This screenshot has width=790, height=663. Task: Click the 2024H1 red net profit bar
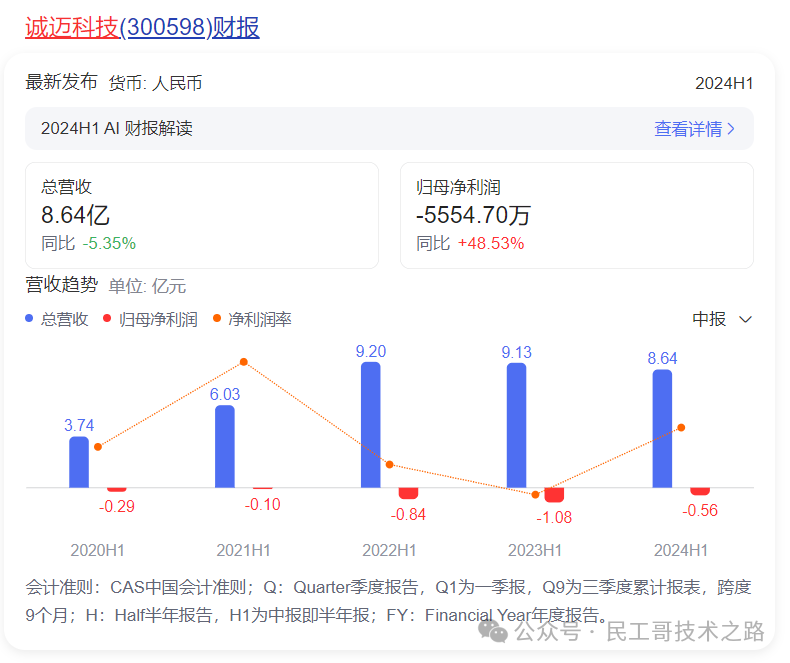(x=700, y=491)
